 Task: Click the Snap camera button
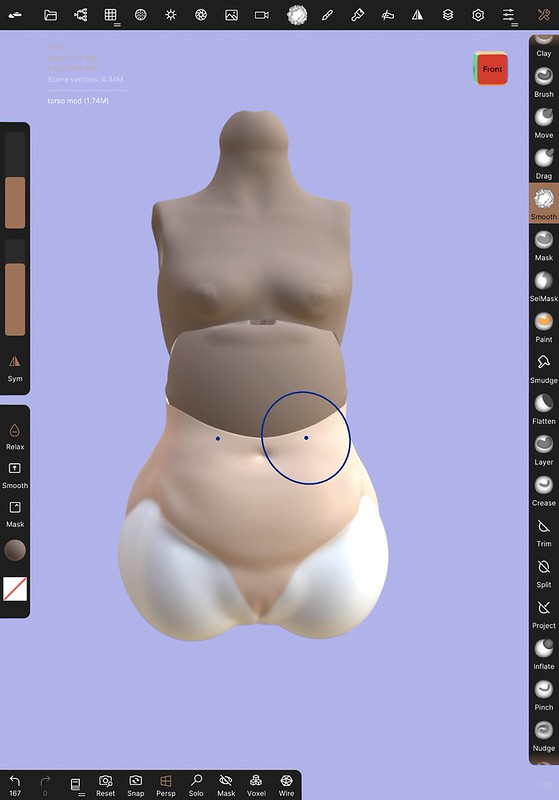[136, 785]
